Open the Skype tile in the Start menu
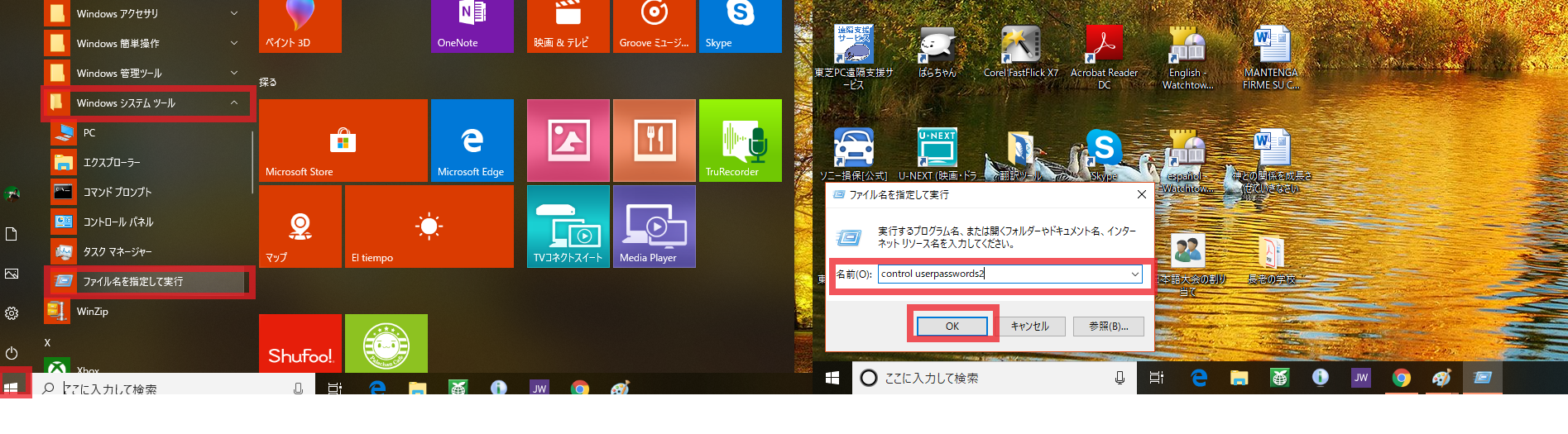The width and height of the screenshot is (1568, 434). click(741, 26)
